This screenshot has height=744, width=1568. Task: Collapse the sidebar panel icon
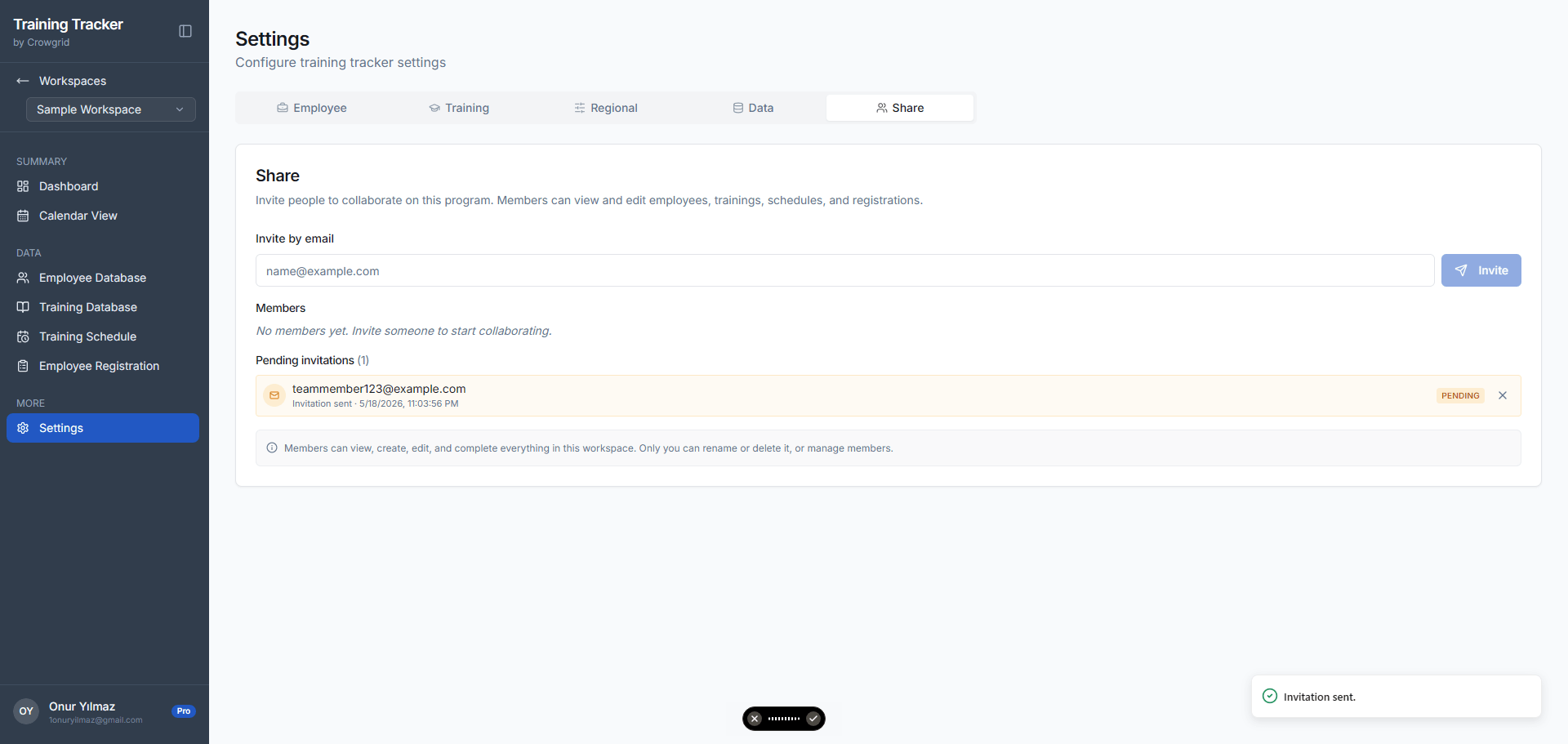(185, 31)
